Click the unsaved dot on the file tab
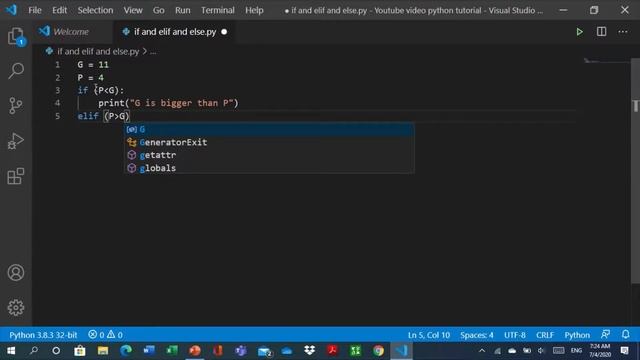 (224, 32)
